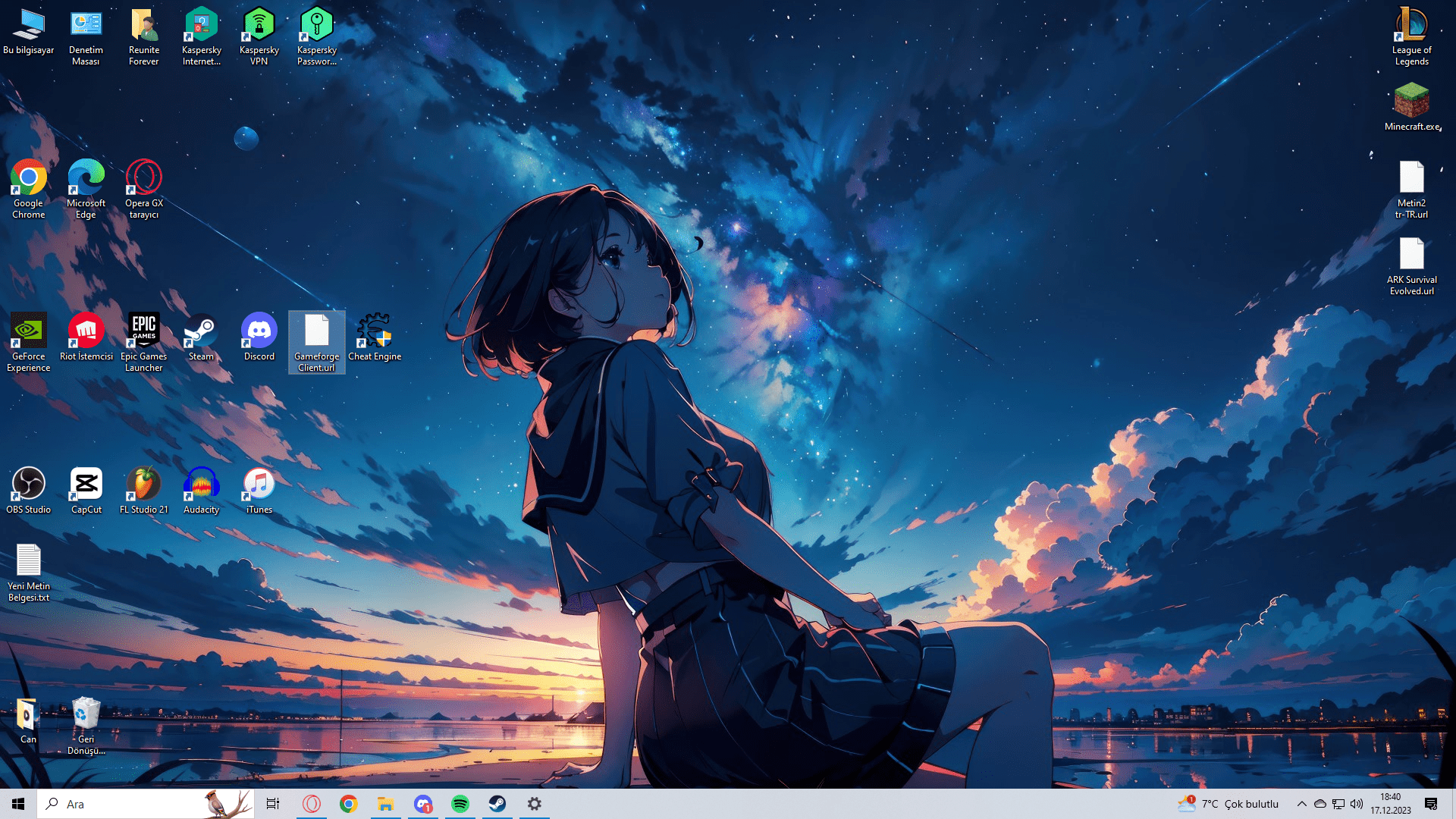Screen dimensions: 1456x819
Task: Select Audacity desktop icon
Action: pyautogui.click(x=201, y=491)
